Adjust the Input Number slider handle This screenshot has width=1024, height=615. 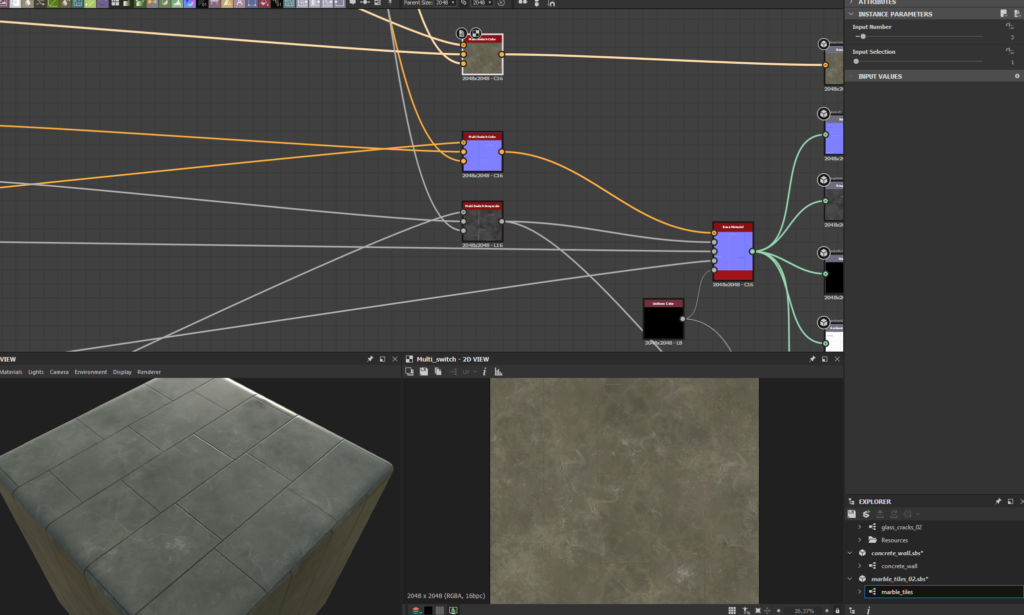point(863,37)
